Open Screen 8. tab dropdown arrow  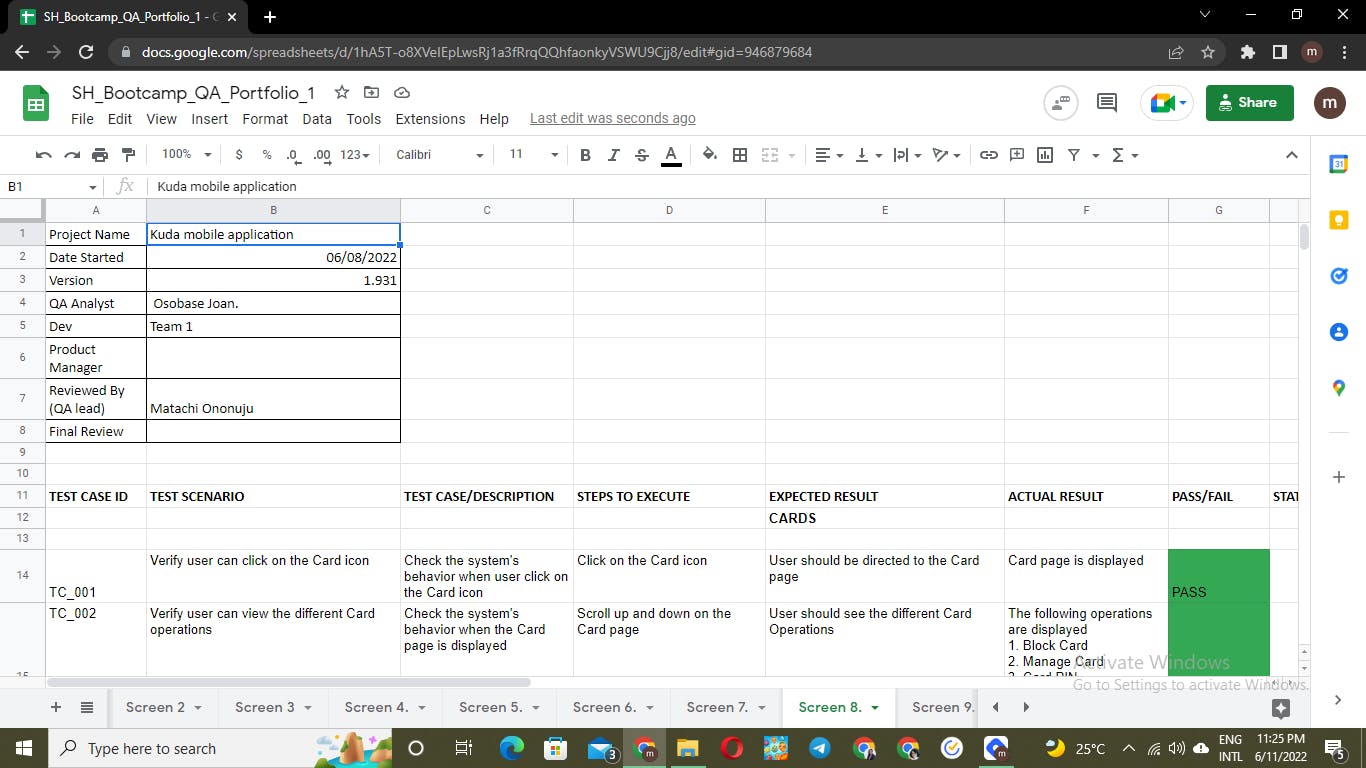click(x=875, y=708)
